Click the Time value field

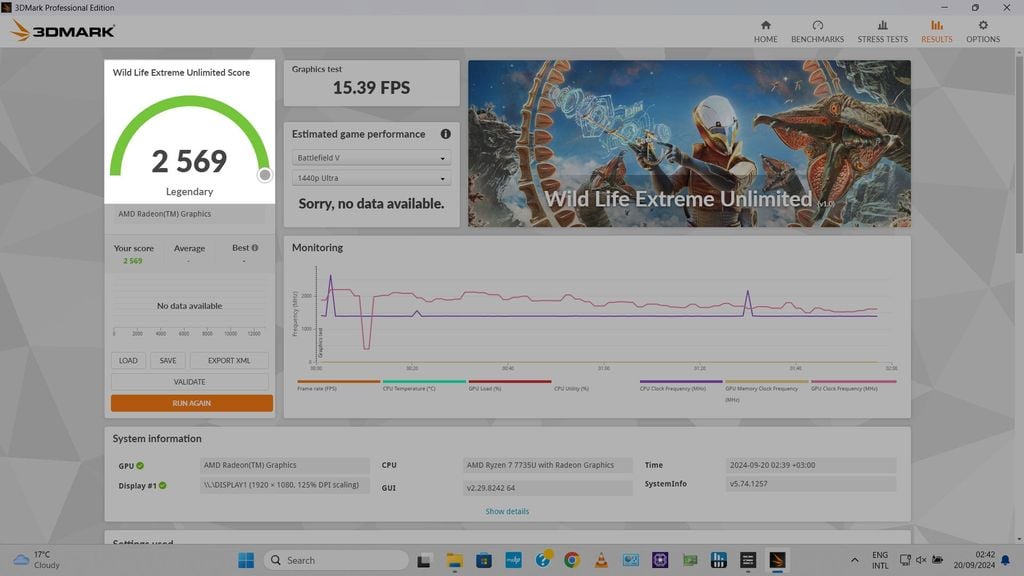point(810,465)
